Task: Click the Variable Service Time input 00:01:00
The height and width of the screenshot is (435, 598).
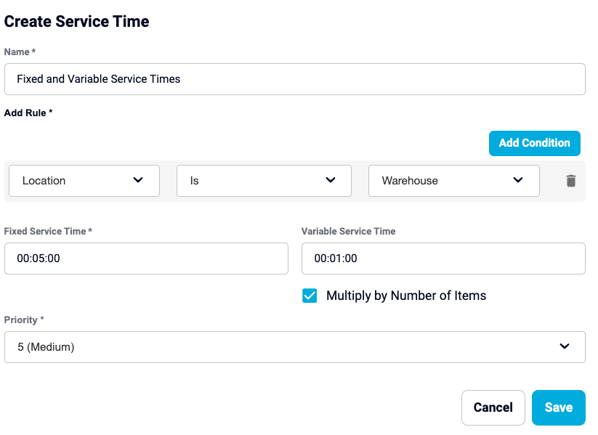Action: pos(444,258)
